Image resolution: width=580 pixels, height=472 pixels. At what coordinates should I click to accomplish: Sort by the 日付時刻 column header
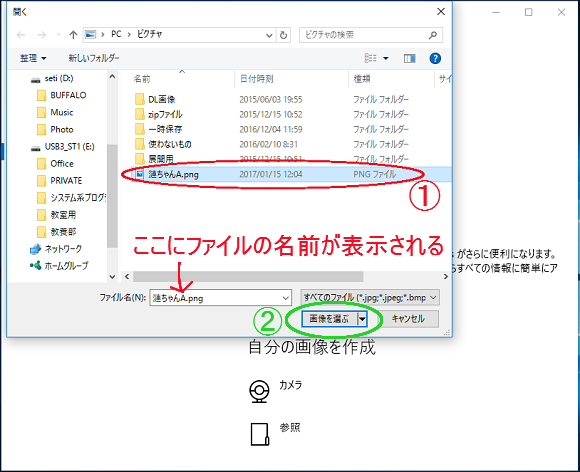click(256, 79)
